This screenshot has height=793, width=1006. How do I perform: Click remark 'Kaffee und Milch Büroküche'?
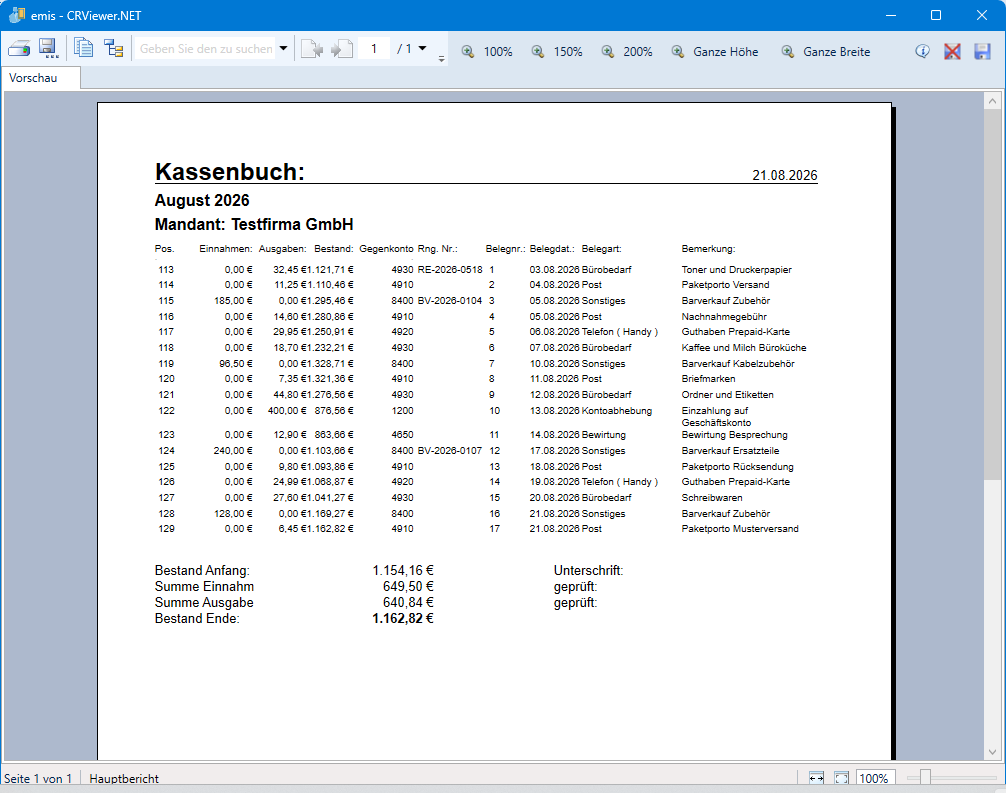[744, 347]
